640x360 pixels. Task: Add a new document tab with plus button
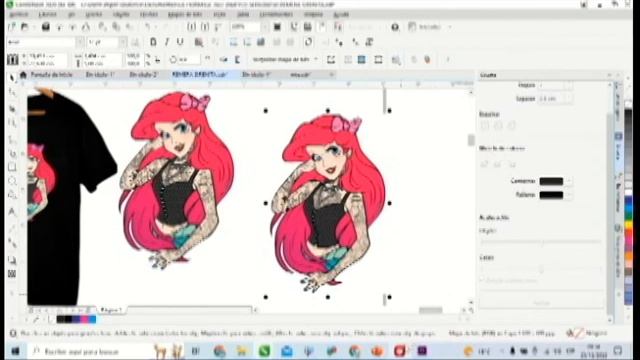[x=331, y=75]
